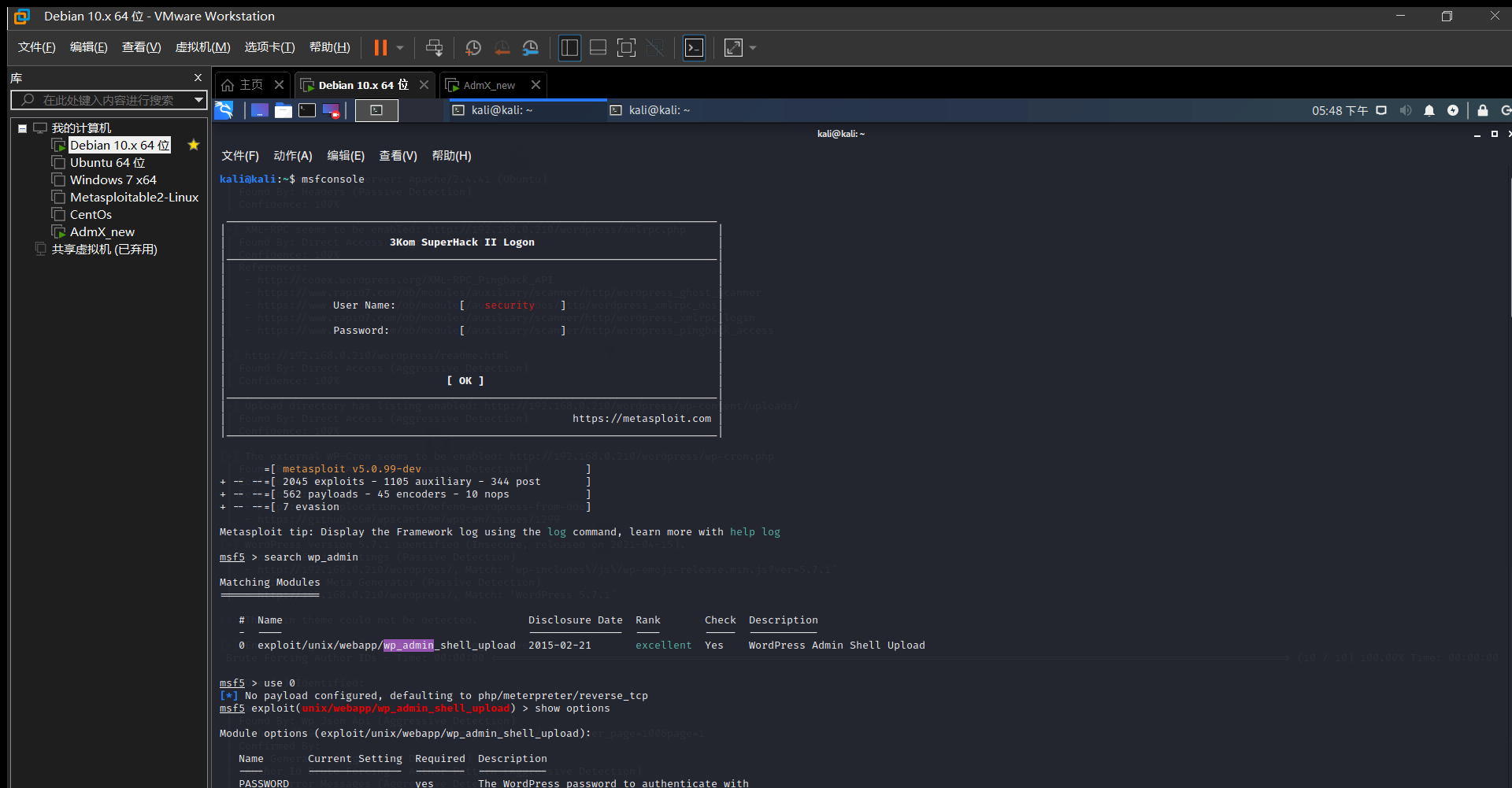Lock the Kali screen
1512x788 pixels.
pos(1483,110)
